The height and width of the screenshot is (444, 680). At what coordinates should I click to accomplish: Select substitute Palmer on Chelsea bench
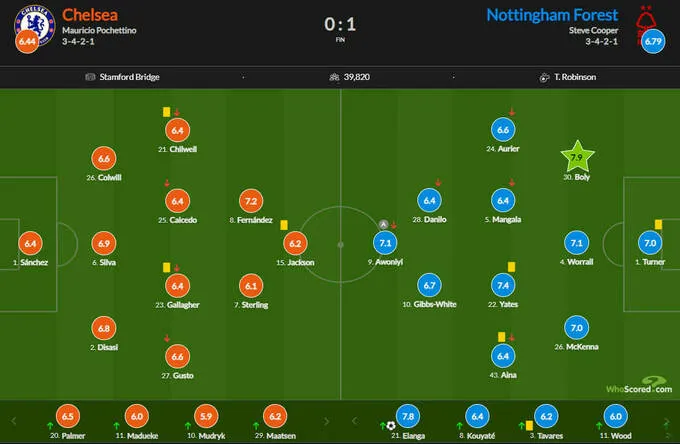pos(68,418)
